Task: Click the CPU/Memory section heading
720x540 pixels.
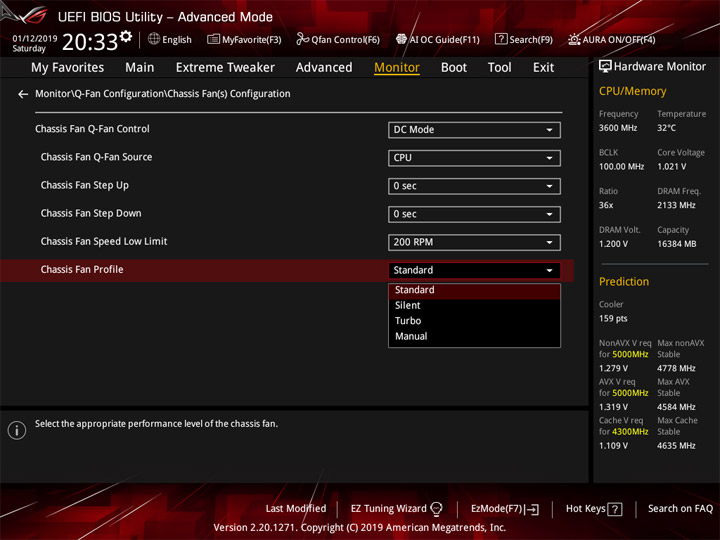Action: coord(632,91)
